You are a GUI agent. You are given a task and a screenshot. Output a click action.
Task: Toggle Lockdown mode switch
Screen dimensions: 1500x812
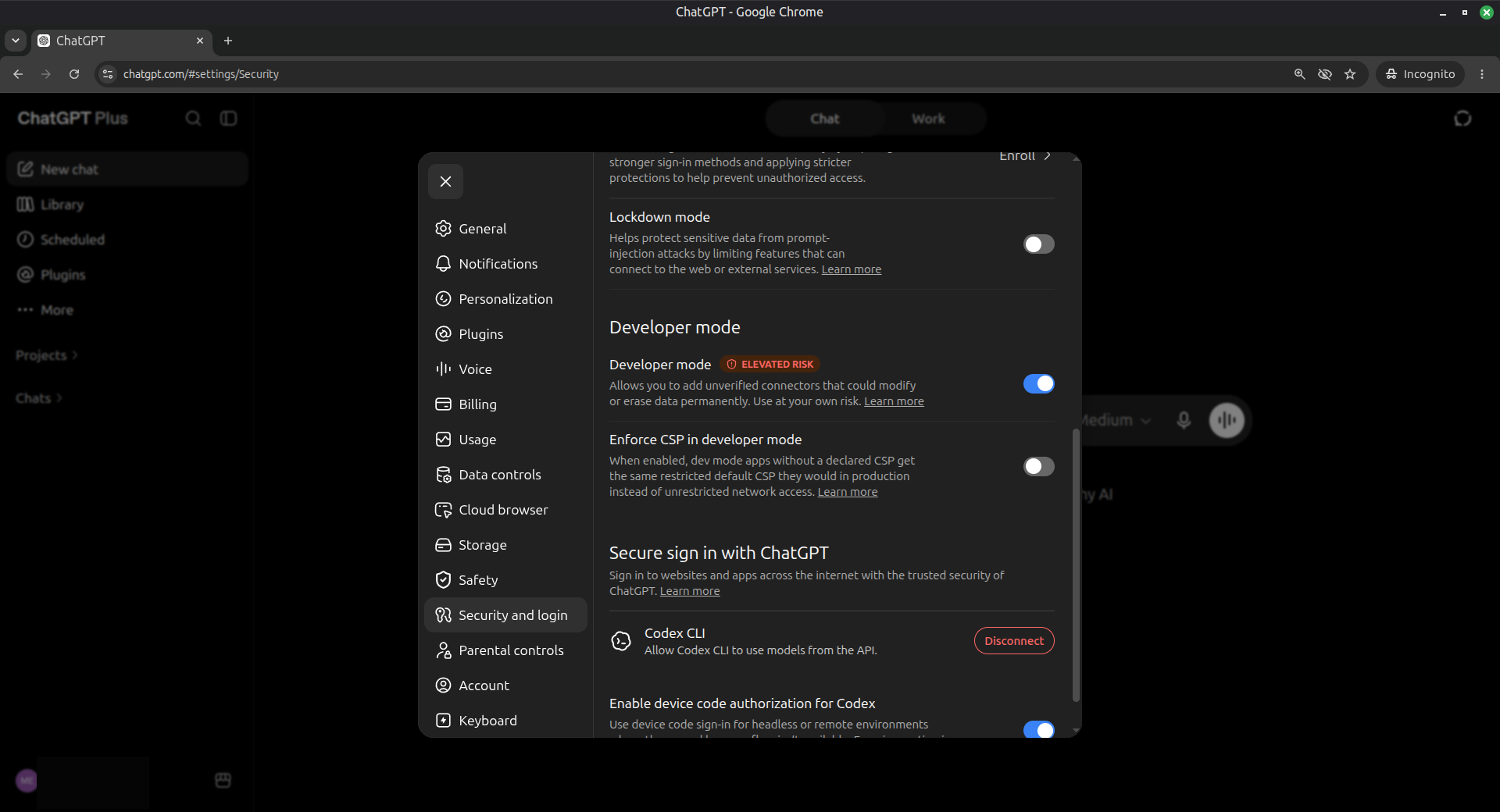(x=1038, y=244)
